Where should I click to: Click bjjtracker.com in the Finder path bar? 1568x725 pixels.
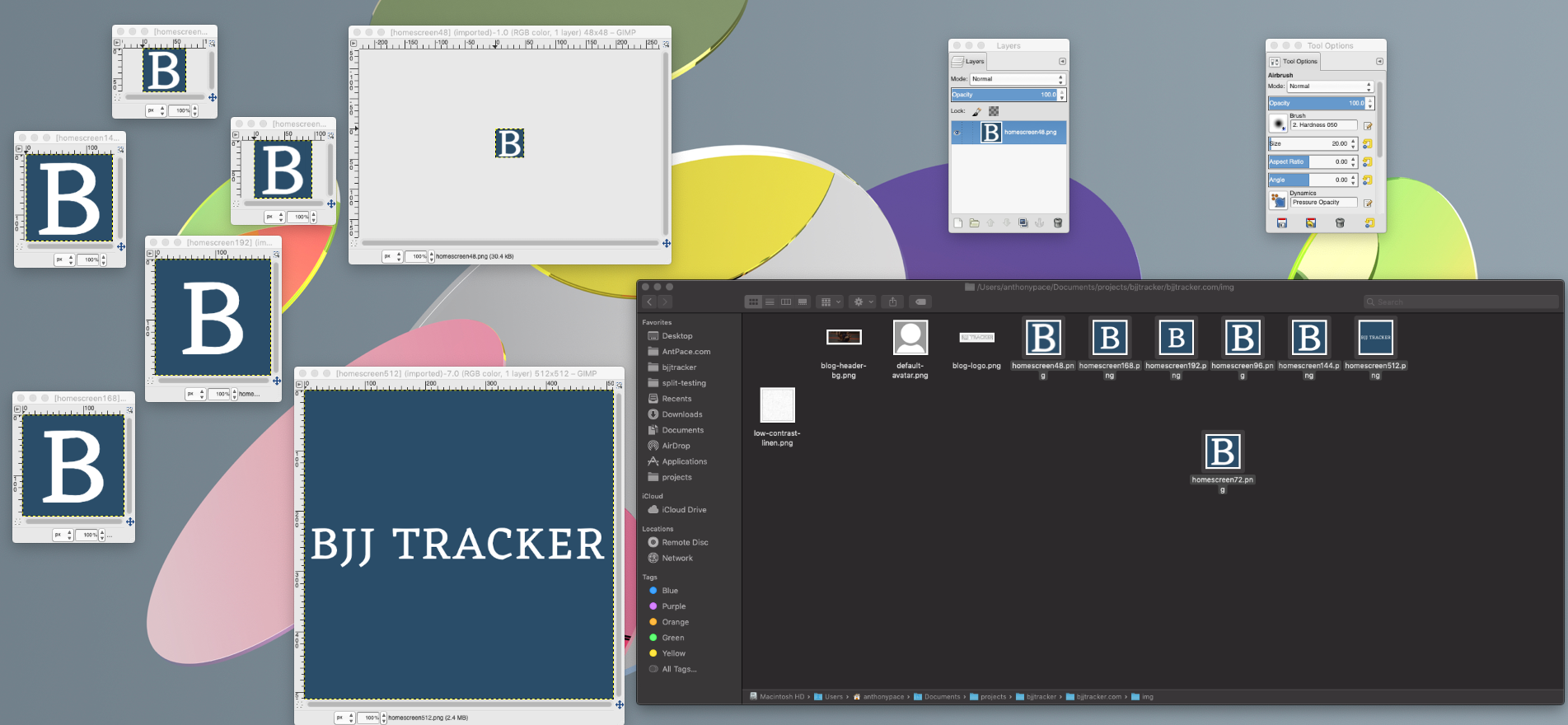1099,697
